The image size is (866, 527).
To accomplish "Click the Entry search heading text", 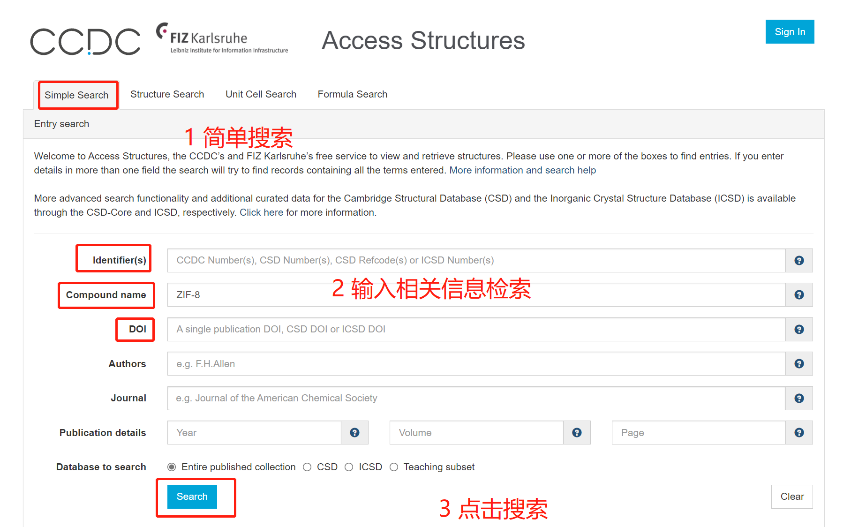I will pos(62,124).
